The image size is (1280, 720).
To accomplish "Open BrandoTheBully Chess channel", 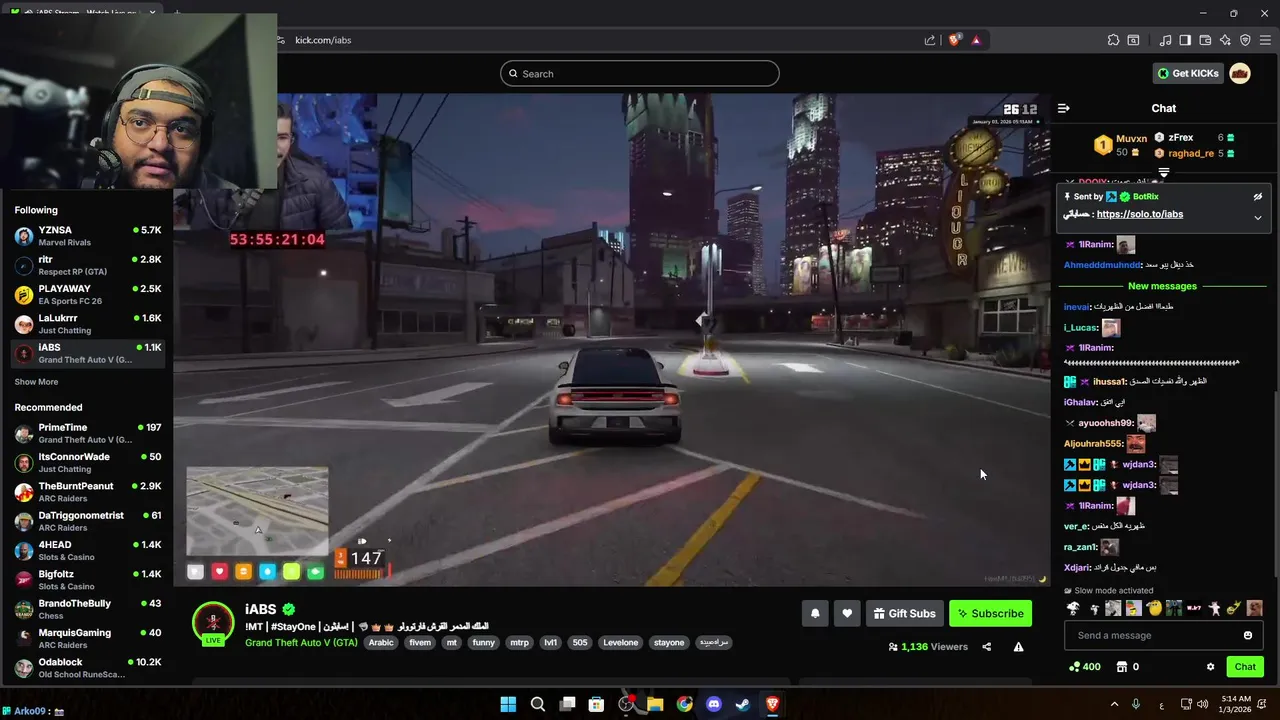I will (x=88, y=609).
